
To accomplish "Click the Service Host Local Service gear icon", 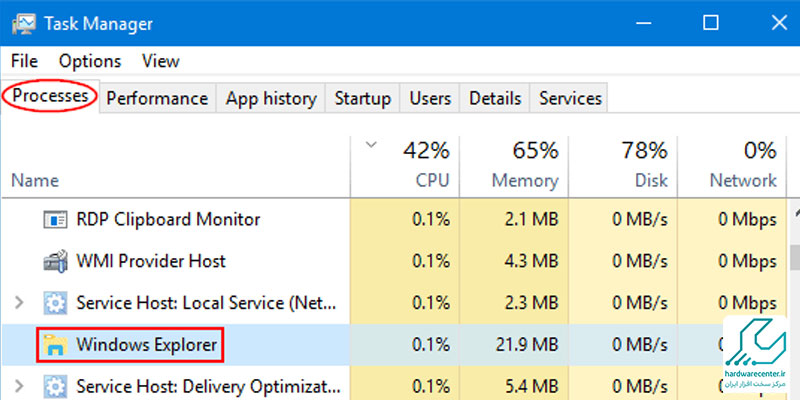I will (55, 303).
